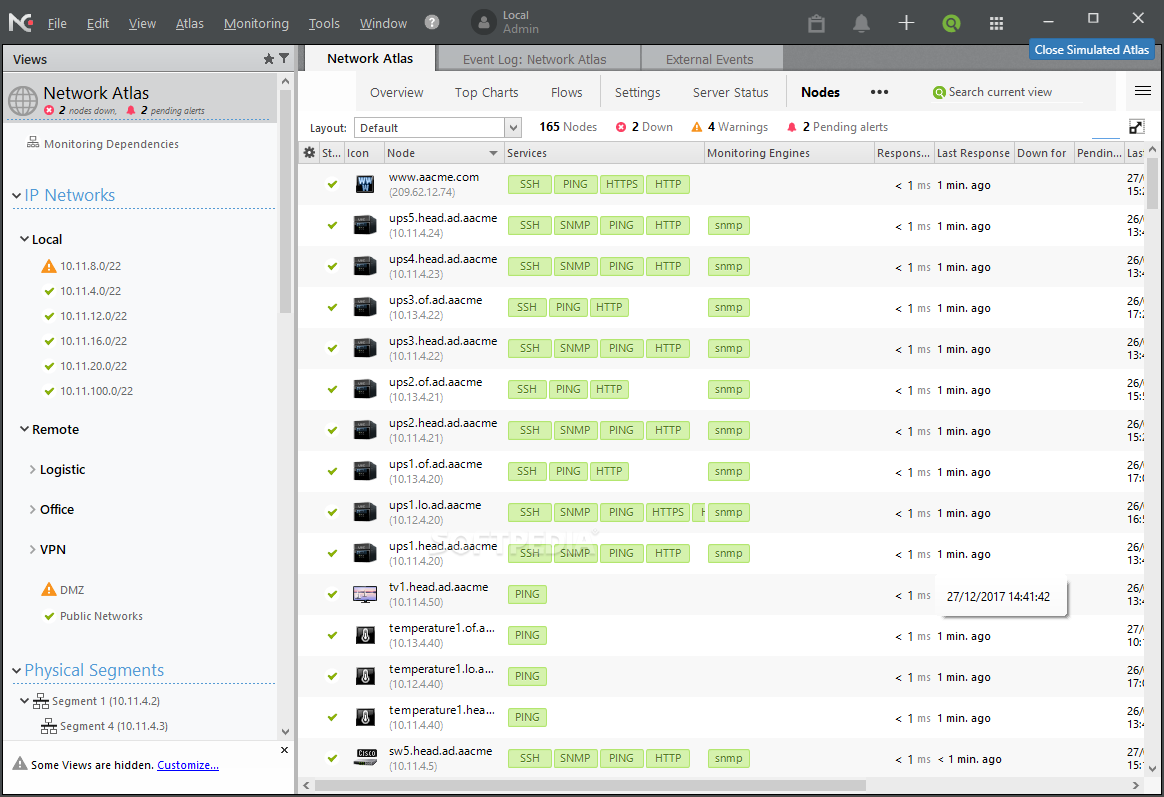Collapse the IP Networks section
Viewport: 1164px width, 797px height.
pyautogui.click(x=16, y=195)
